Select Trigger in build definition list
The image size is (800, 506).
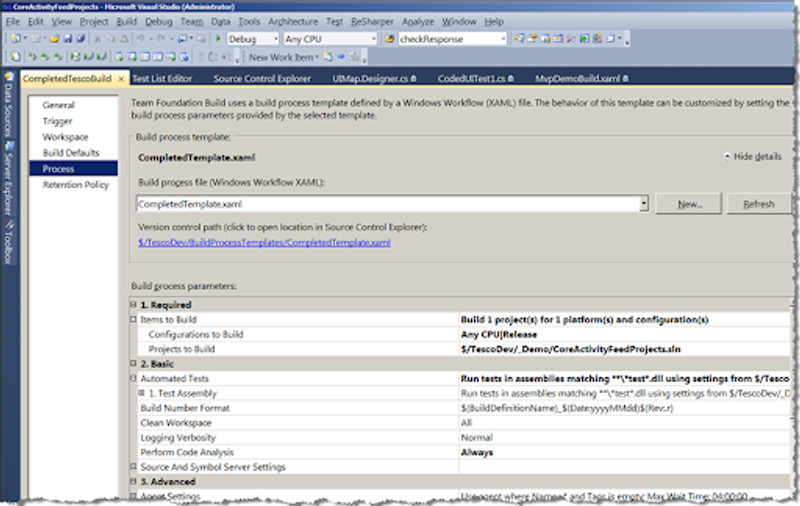pyautogui.click(x=58, y=121)
